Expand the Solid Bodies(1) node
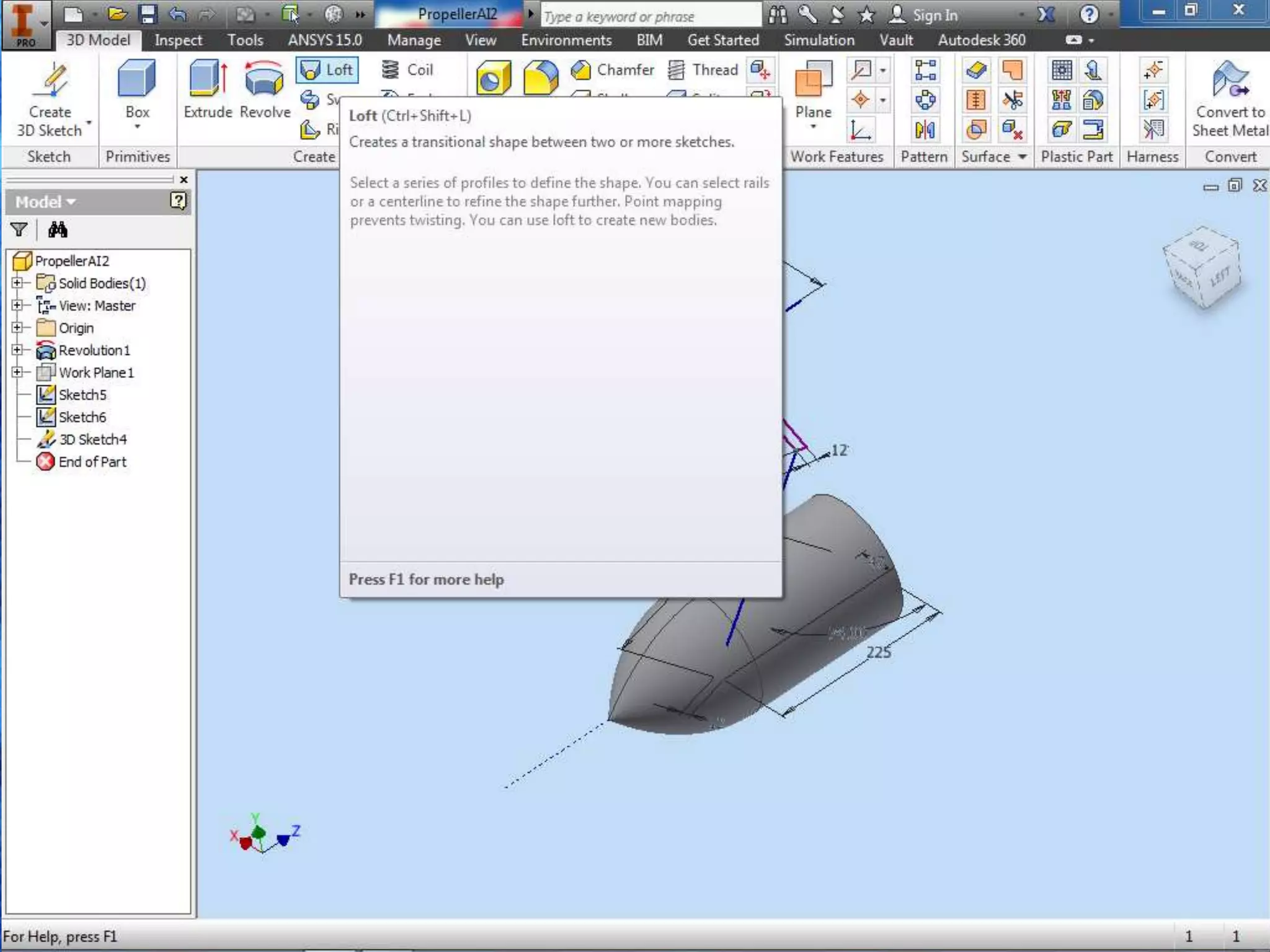This screenshot has height=952, width=1270. (x=17, y=283)
